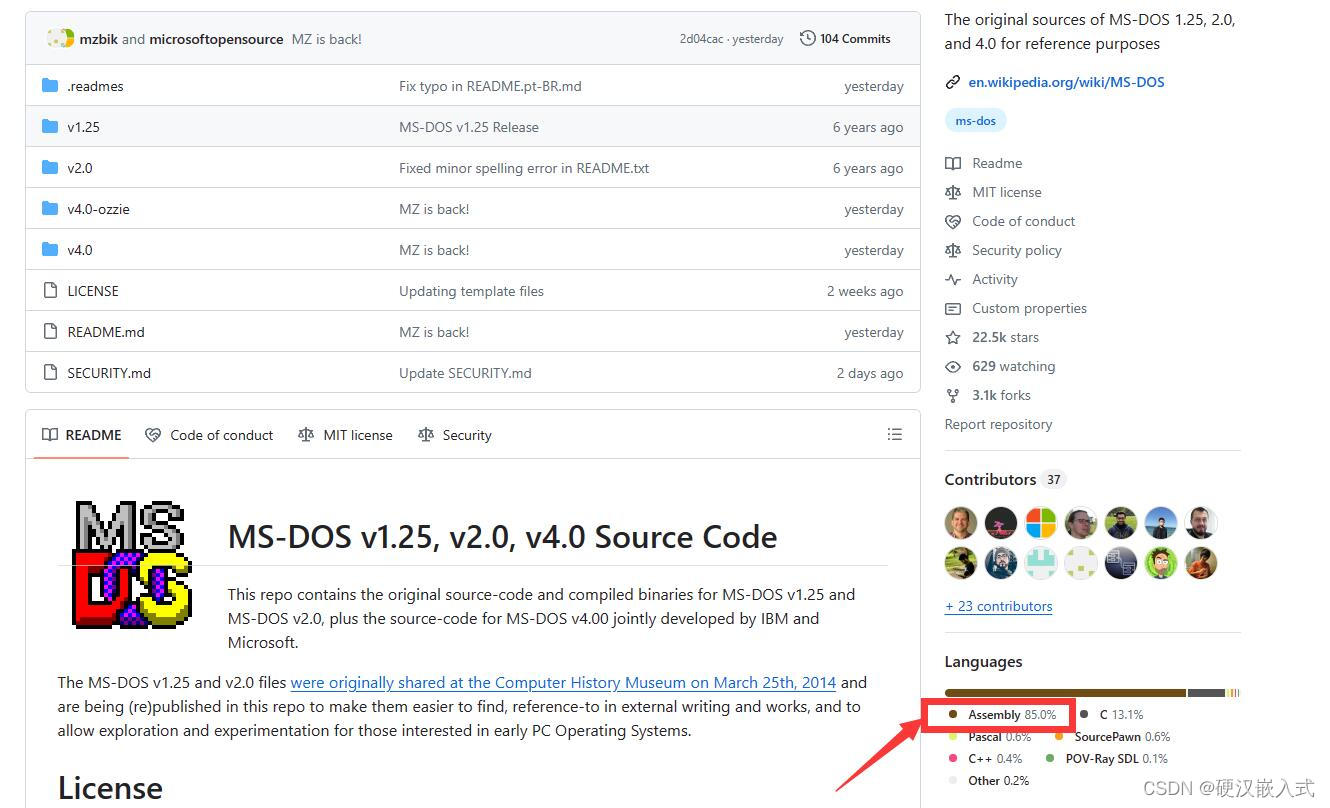The image size is (1330, 808).
Task: Click the C segment of the language bar
Action: pyautogui.click(x=1206, y=692)
